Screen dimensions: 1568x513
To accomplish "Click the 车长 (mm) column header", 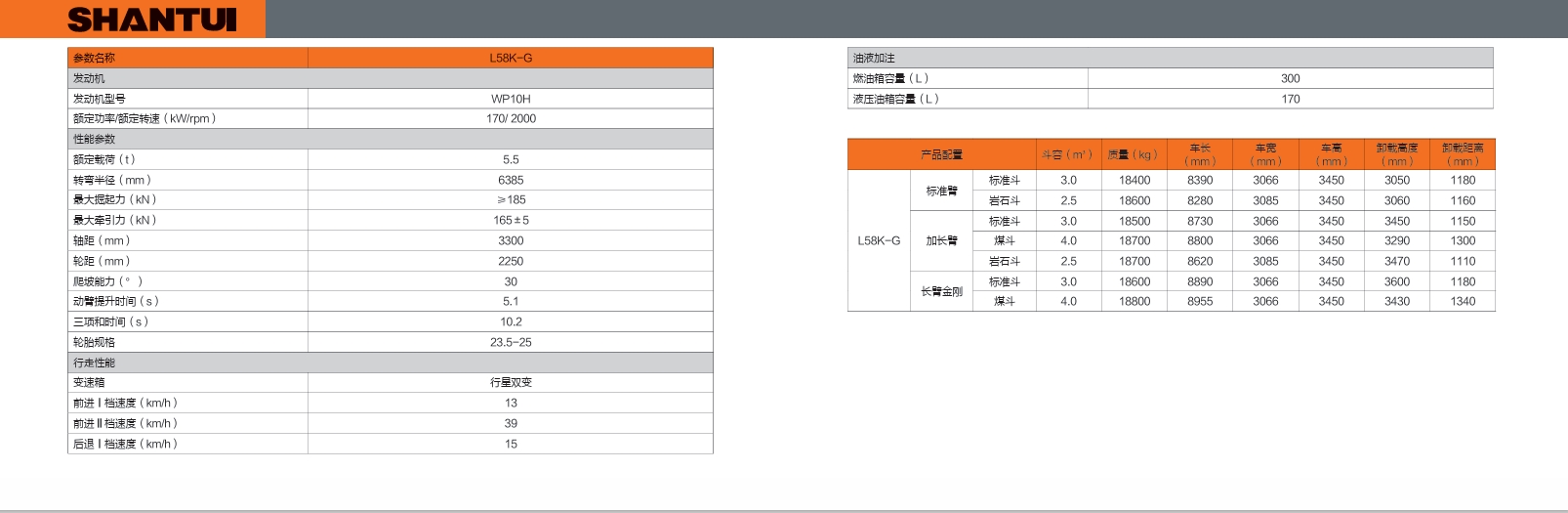I will click(1200, 154).
